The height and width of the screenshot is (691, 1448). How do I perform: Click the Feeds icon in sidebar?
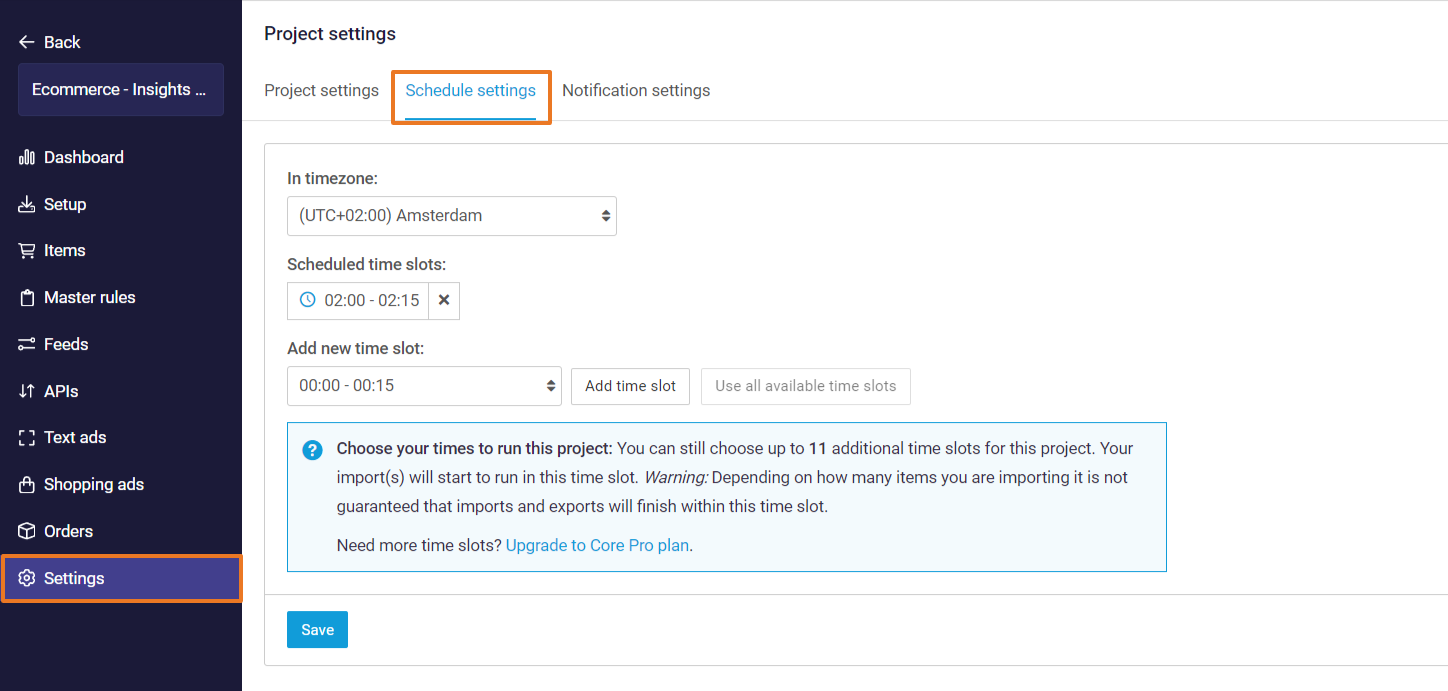[x=27, y=344]
